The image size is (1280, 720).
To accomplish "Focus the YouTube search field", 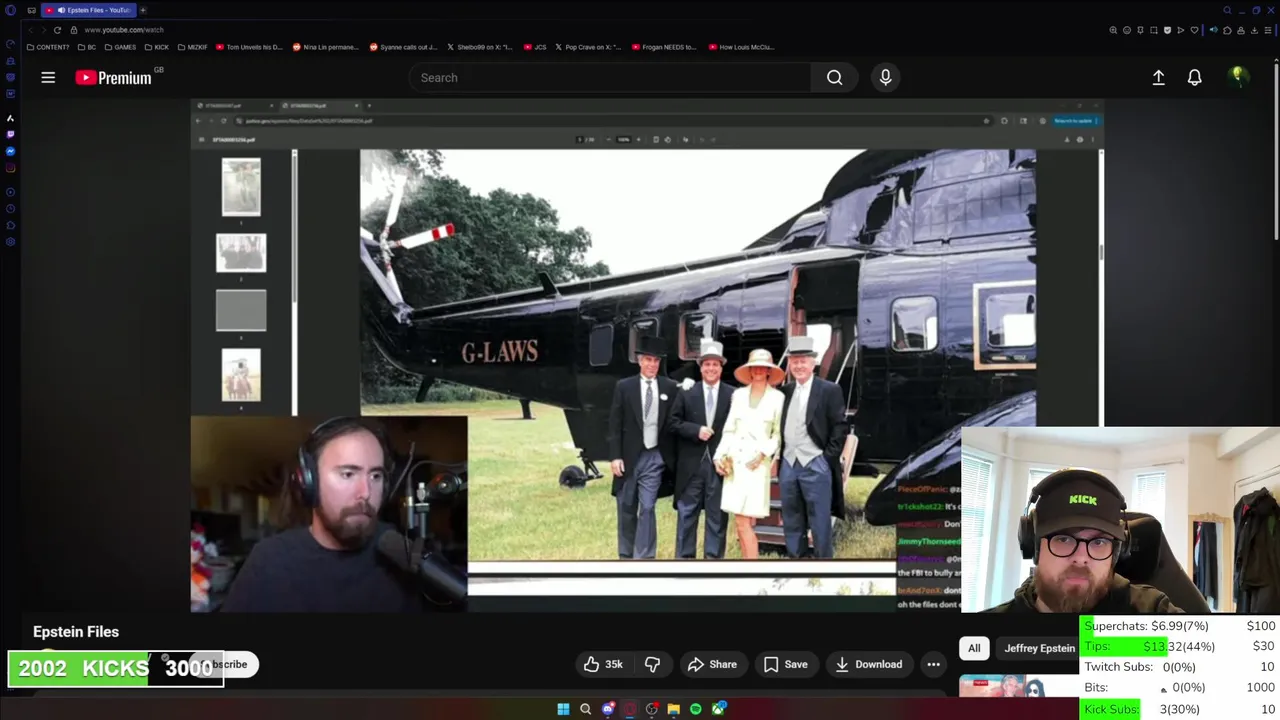I will click(610, 77).
